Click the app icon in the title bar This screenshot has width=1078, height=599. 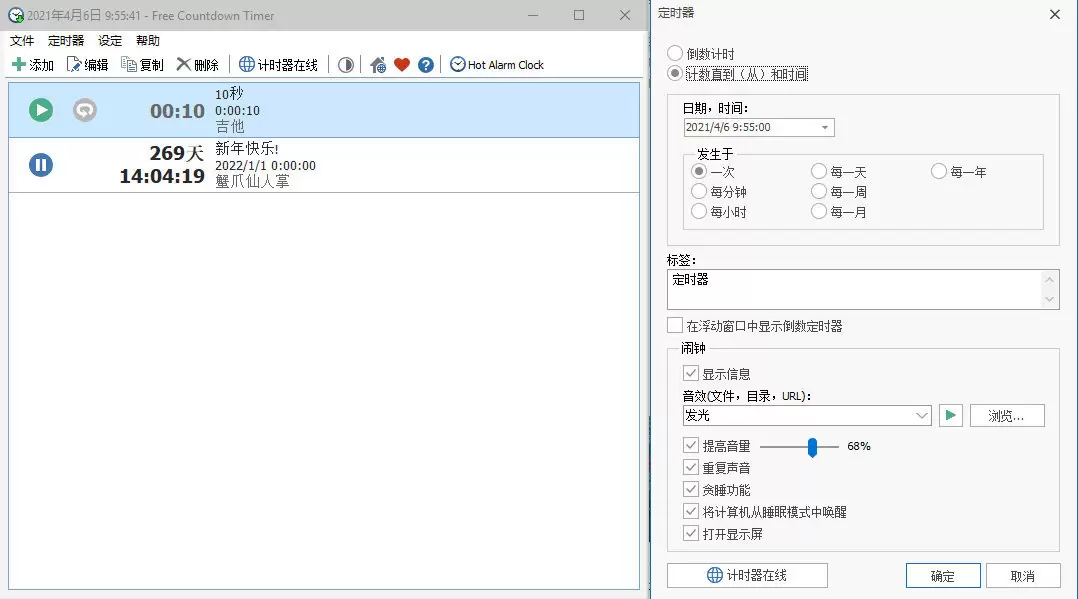tap(15, 15)
